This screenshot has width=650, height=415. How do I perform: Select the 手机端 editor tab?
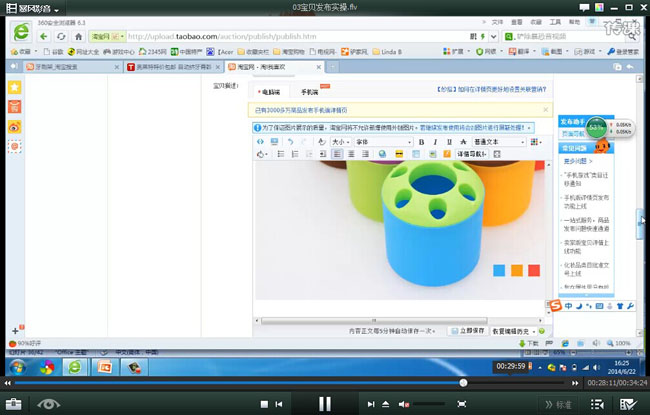[x=309, y=92]
